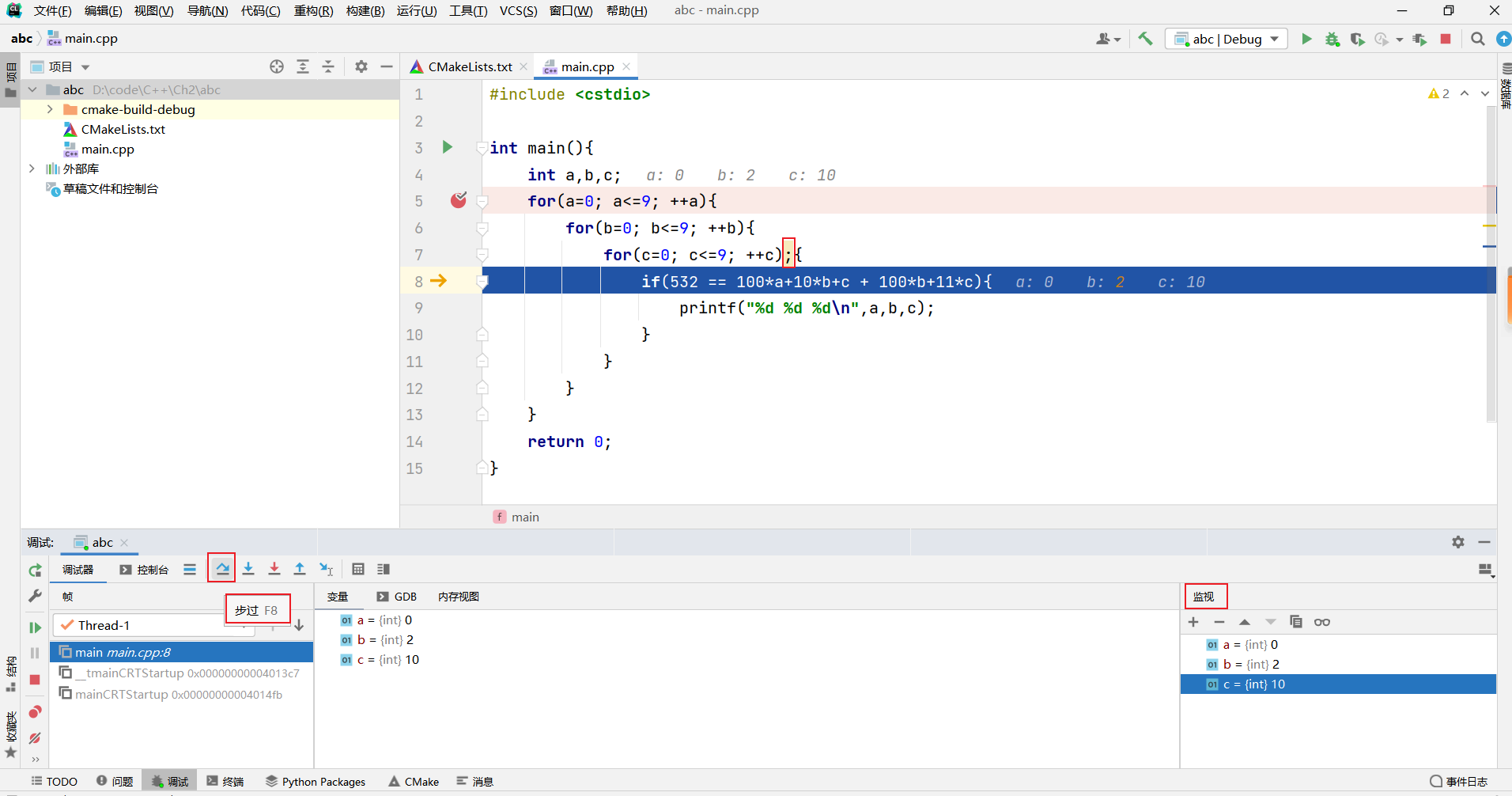The image size is (1512, 796).
Task: Open the user account dropdown
Action: click(1108, 39)
